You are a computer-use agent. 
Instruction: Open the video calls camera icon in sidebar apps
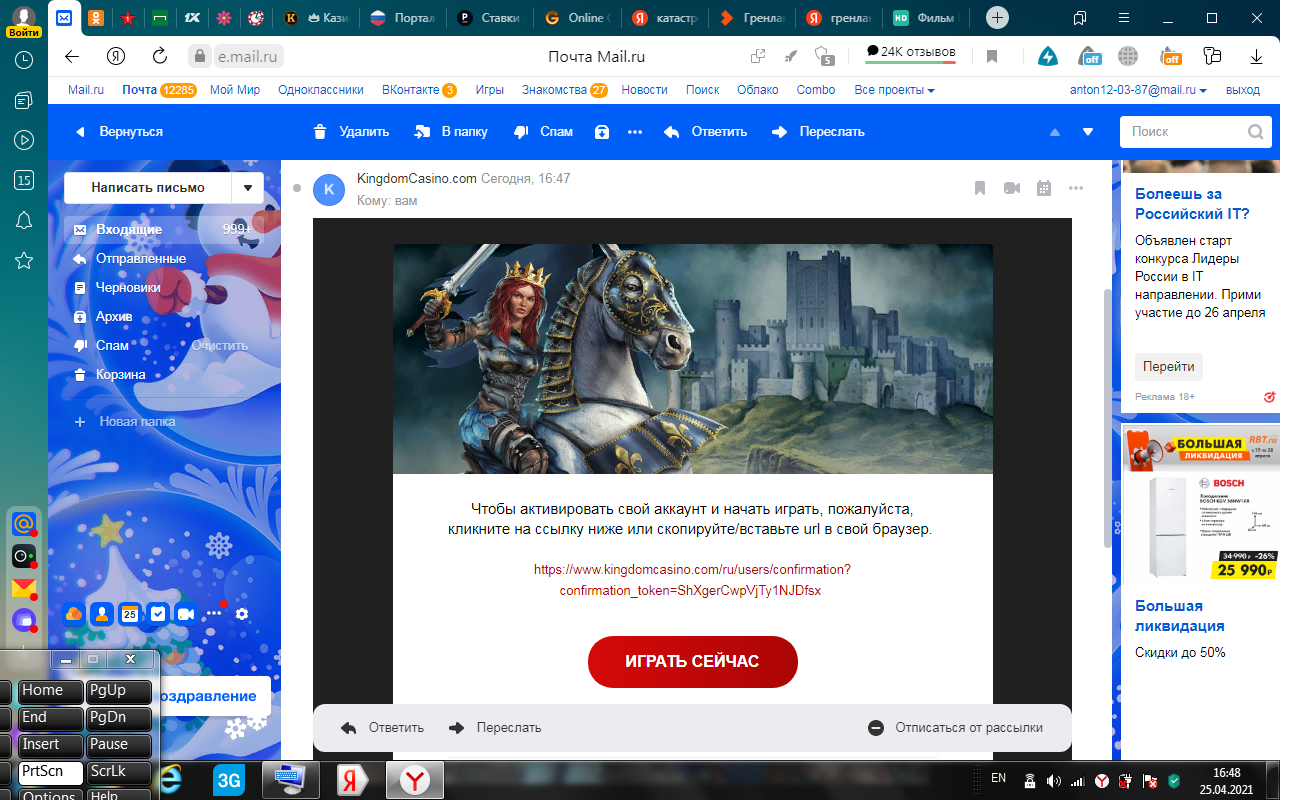(186, 614)
